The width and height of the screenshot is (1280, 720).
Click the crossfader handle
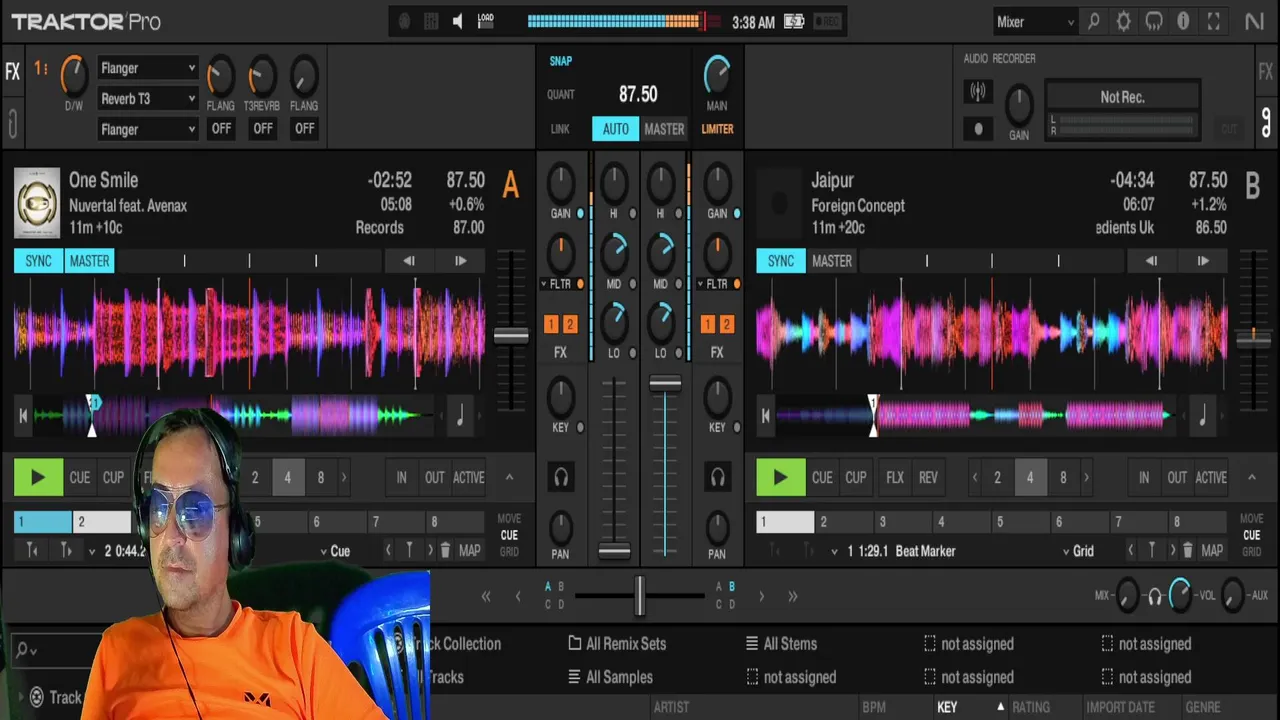point(639,596)
